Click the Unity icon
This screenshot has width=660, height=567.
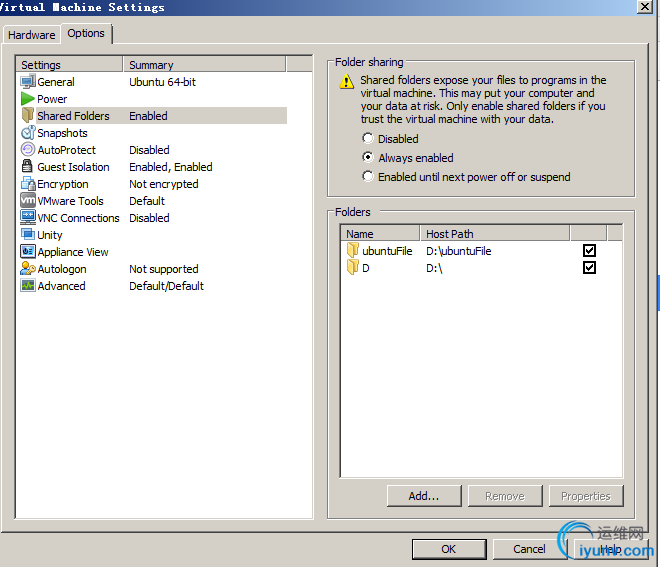28,234
